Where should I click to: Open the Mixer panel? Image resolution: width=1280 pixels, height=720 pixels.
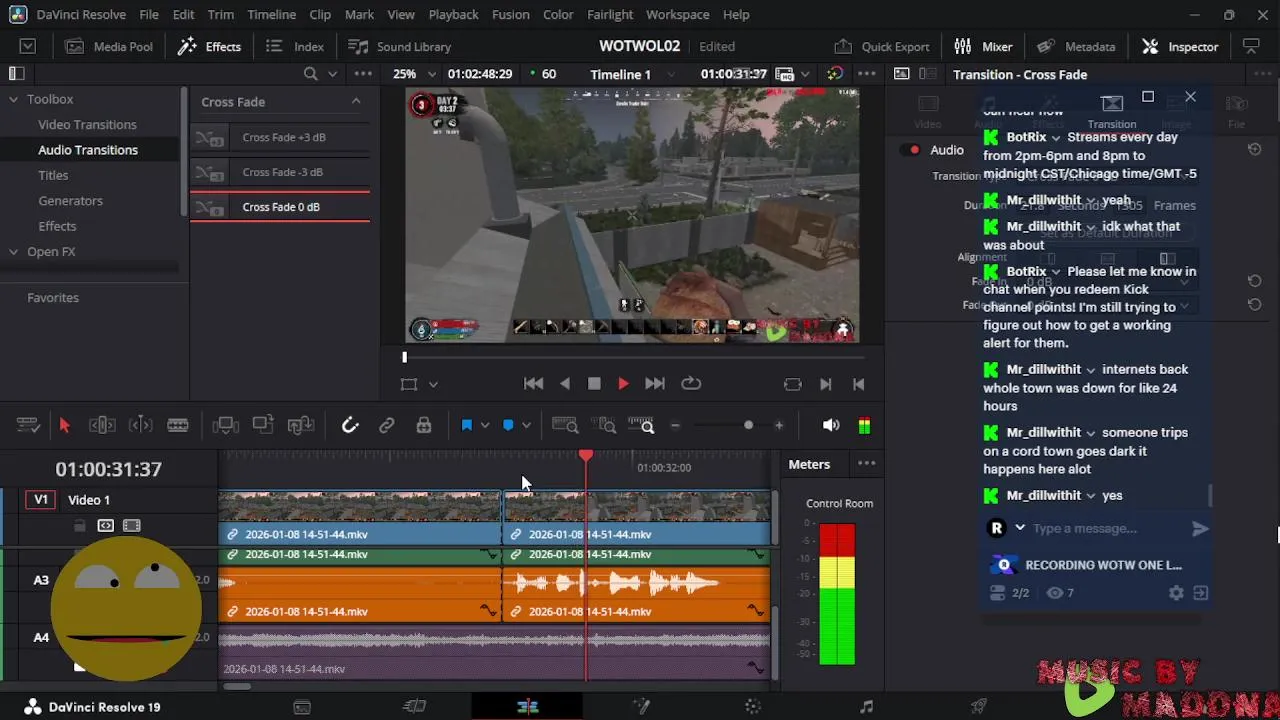(x=984, y=47)
